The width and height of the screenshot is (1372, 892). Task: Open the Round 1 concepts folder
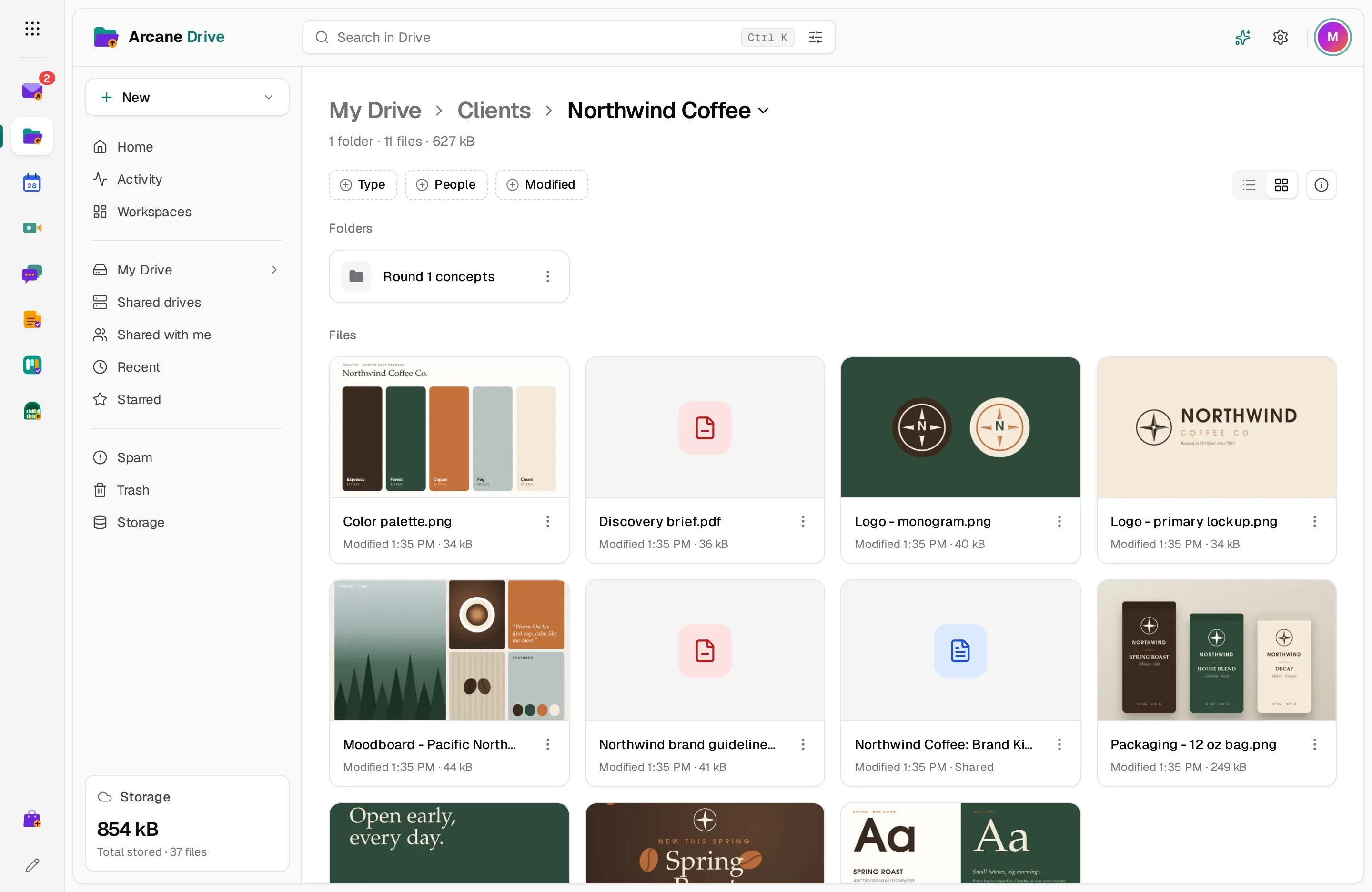pos(449,276)
